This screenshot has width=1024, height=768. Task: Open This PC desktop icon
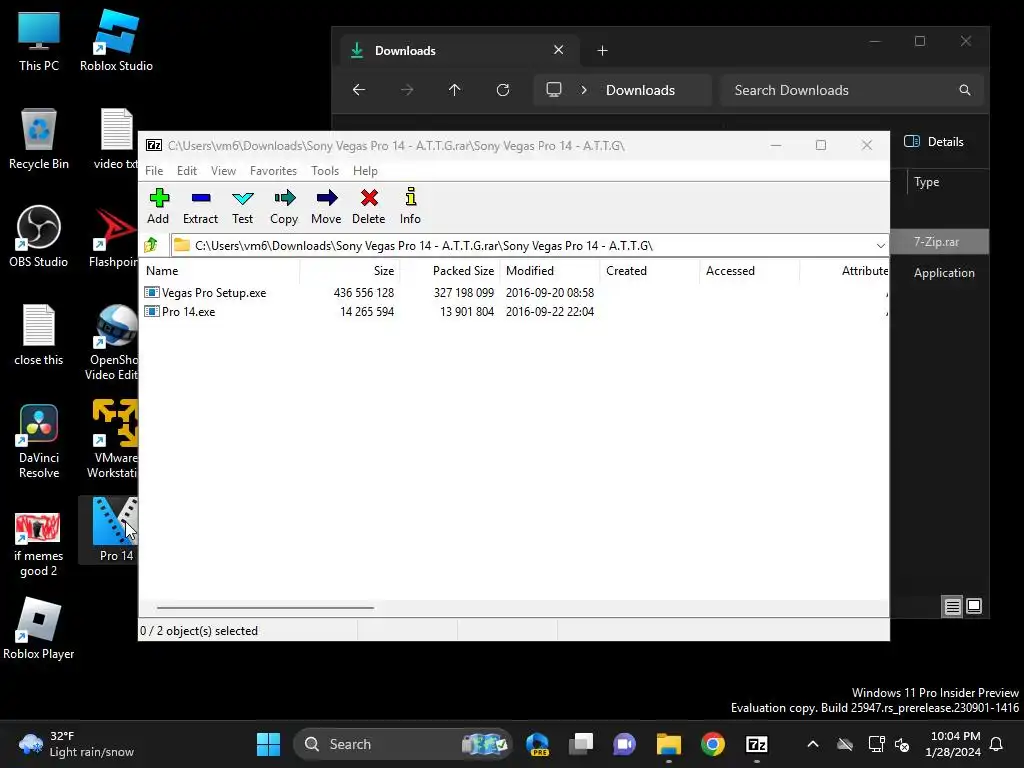[x=39, y=40]
